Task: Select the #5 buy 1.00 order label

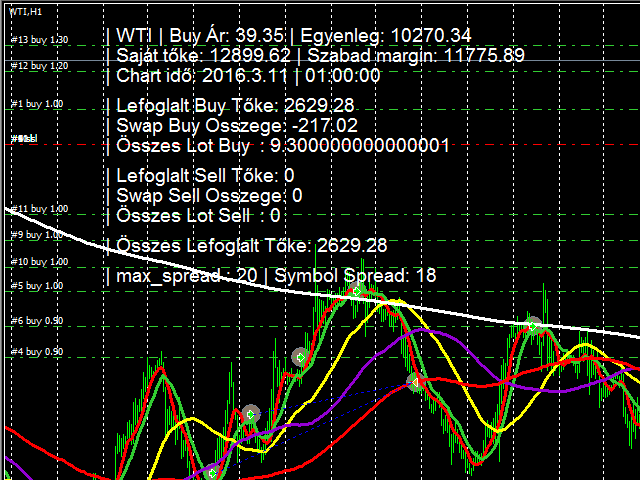Action: pos(37,285)
